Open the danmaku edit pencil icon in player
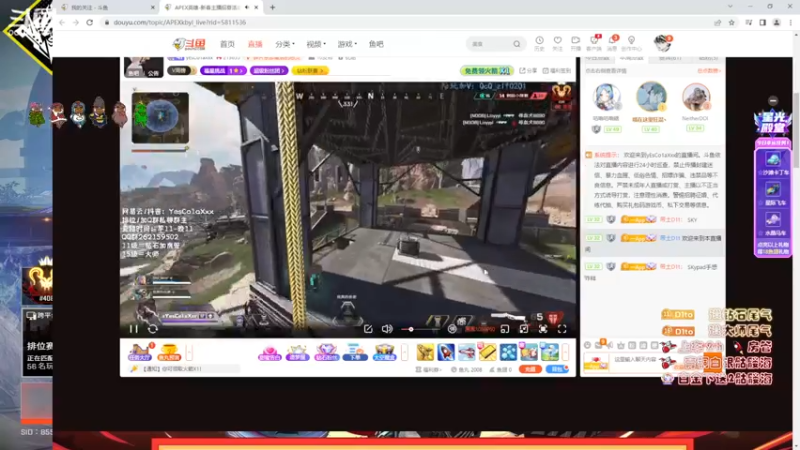 tap(368, 329)
